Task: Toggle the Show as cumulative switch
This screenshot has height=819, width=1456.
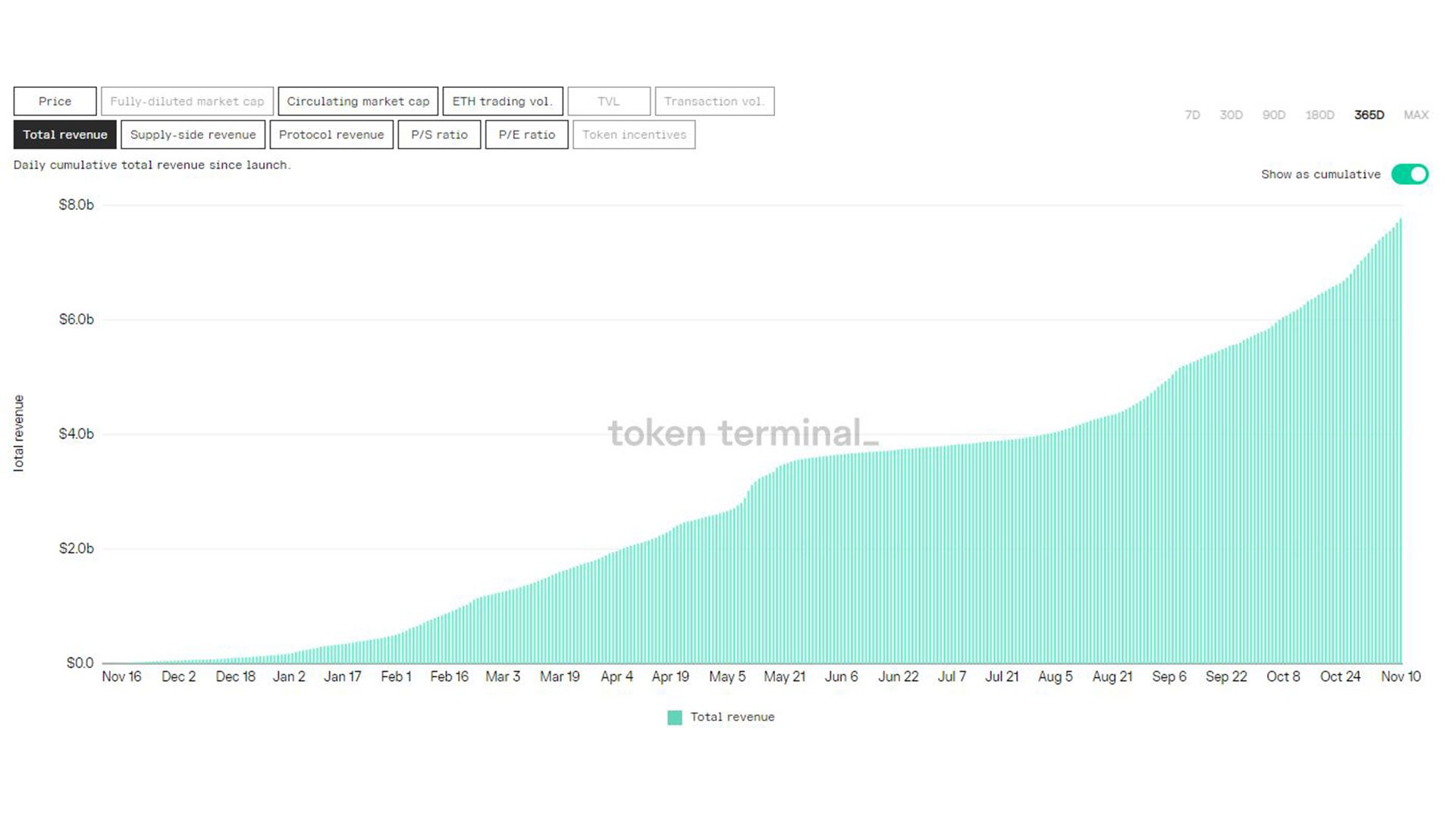Action: point(1409,174)
